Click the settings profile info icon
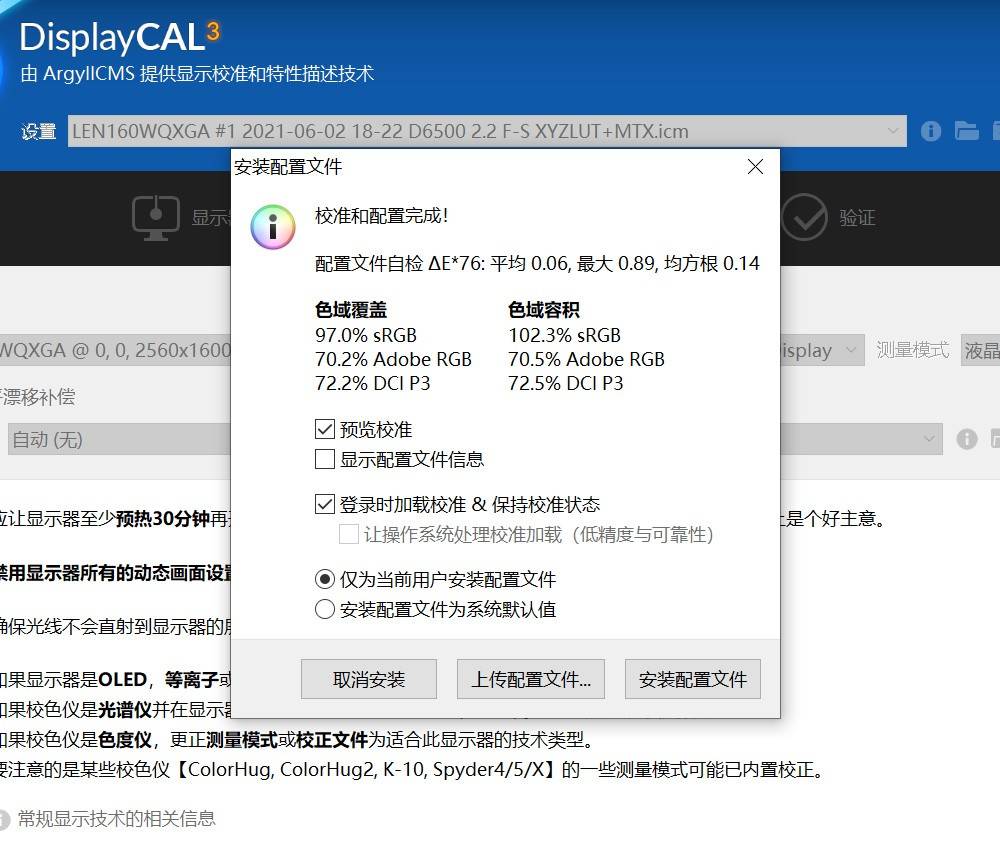The width and height of the screenshot is (1000, 844). coord(931,131)
